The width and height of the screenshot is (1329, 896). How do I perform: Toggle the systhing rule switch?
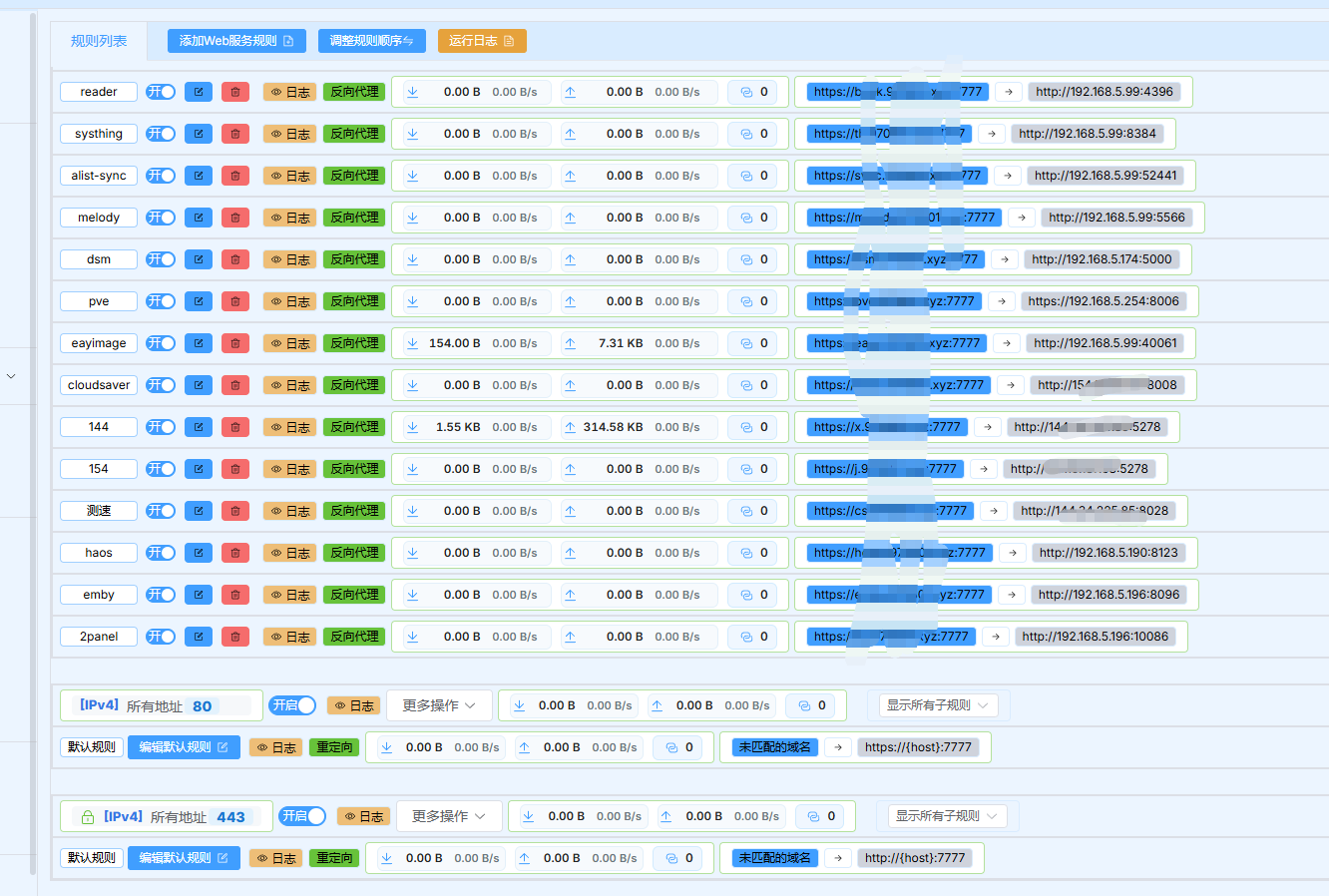tap(161, 134)
